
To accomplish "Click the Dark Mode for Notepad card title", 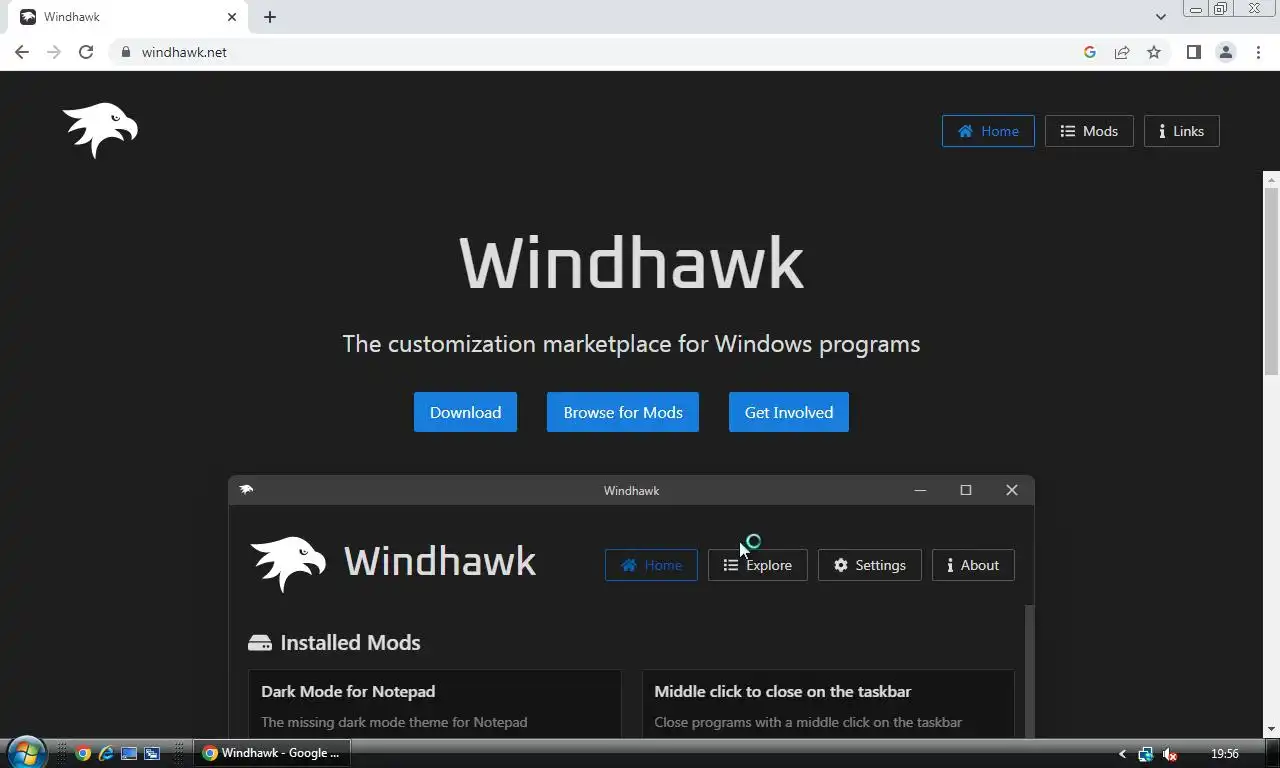I will pyautogui.click(x=348, y=691).
